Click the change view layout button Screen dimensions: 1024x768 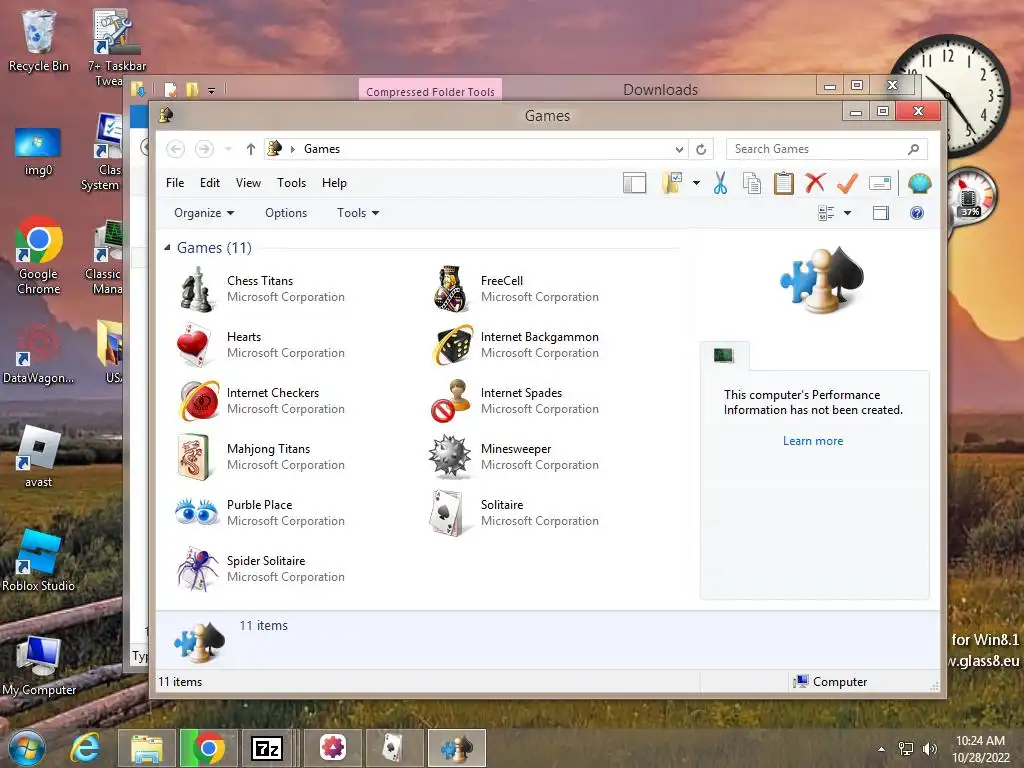[x=826, y=213]
